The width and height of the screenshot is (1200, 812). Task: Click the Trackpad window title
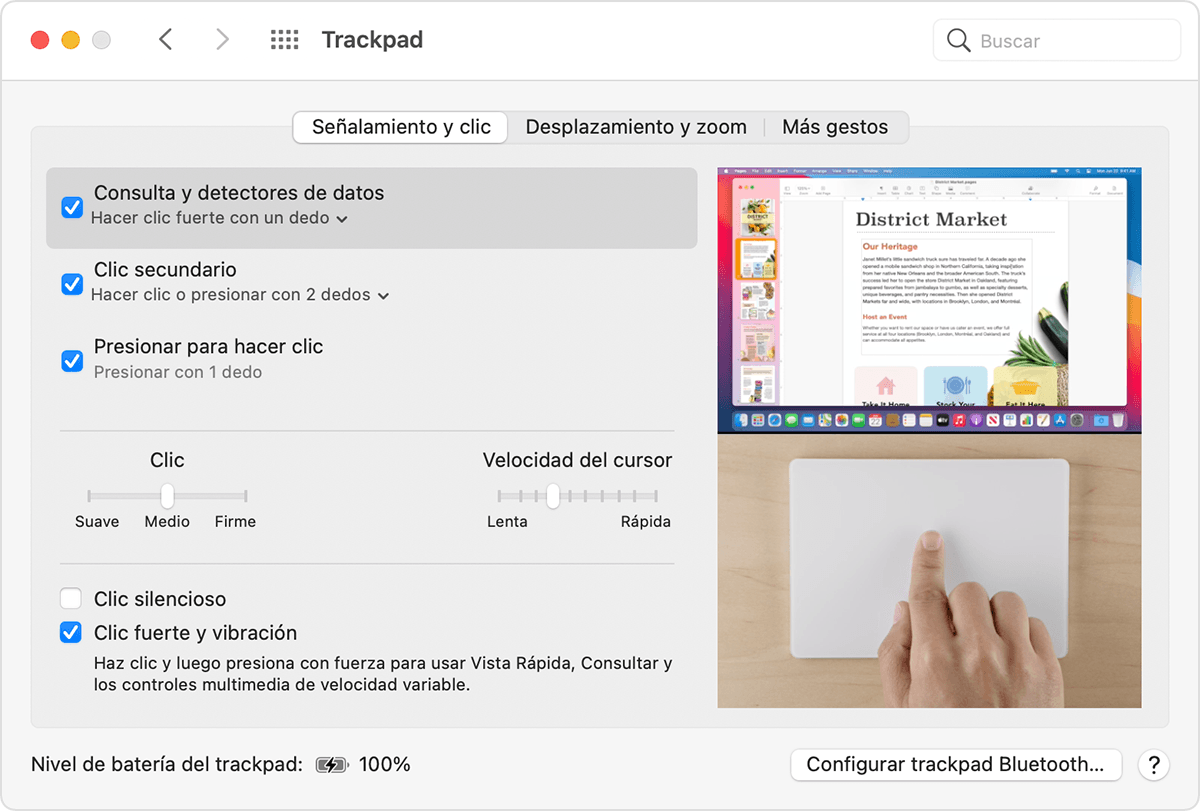click(x=372, y=40)
